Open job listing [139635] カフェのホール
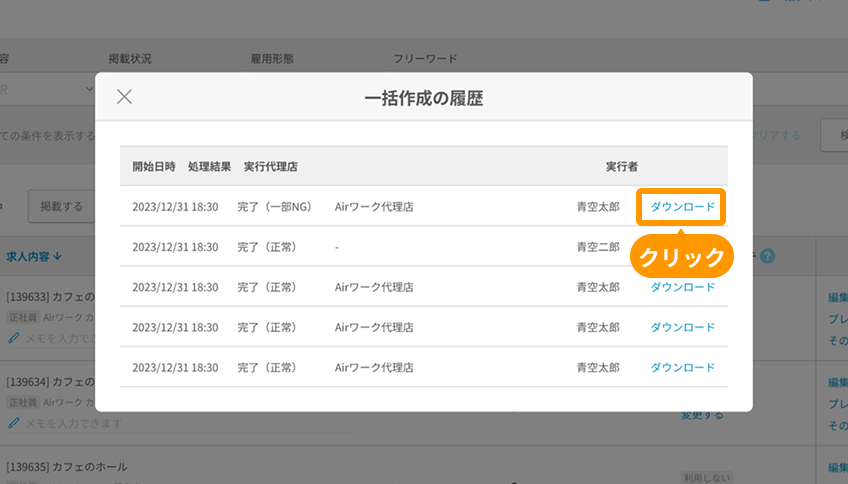Image resolution: width=848 pixels, height=484 pixels. 67,467
